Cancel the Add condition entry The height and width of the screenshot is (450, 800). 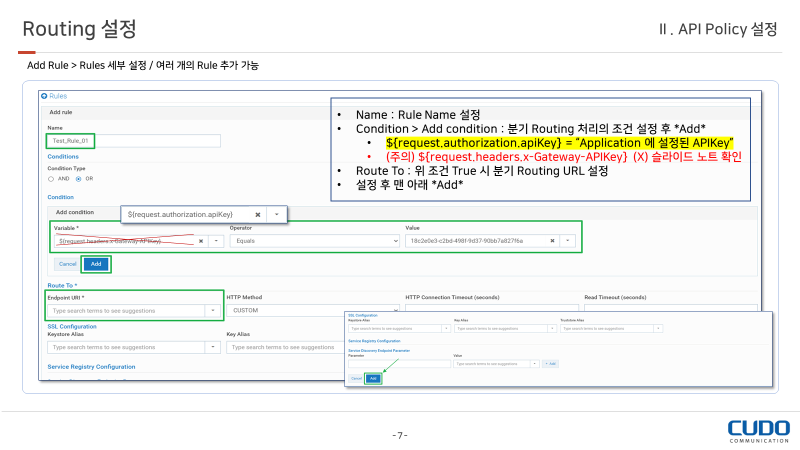tap(67, 264)
